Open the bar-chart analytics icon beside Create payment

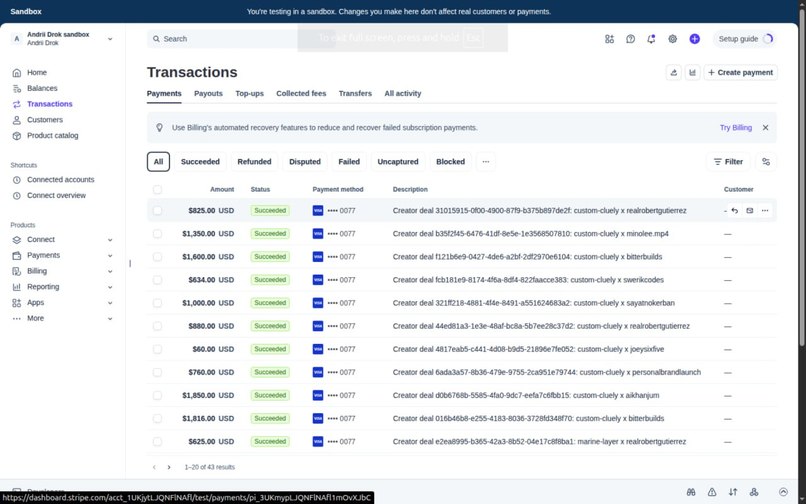click(692, 73)
